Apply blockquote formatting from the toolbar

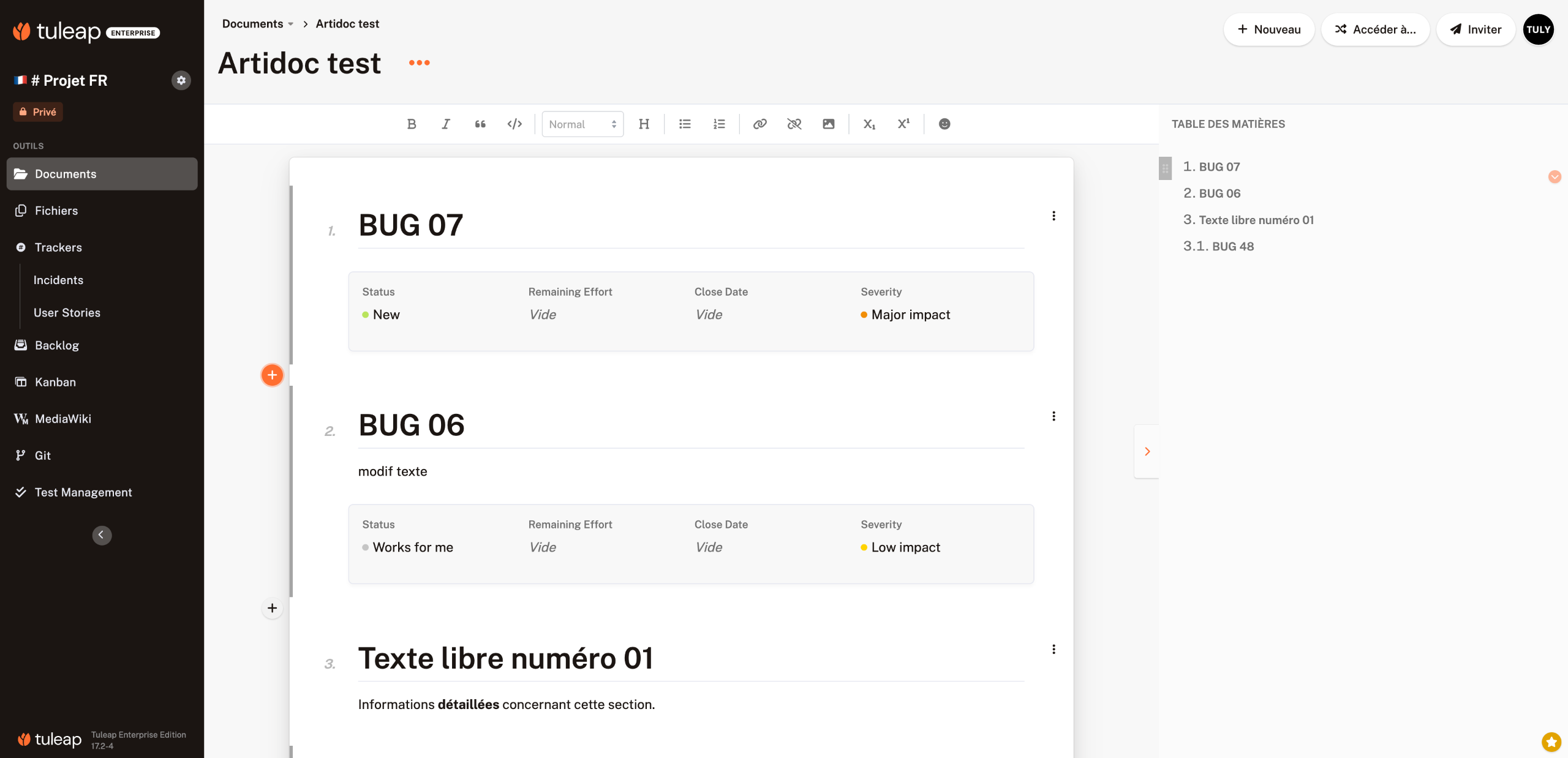[480, 124]
